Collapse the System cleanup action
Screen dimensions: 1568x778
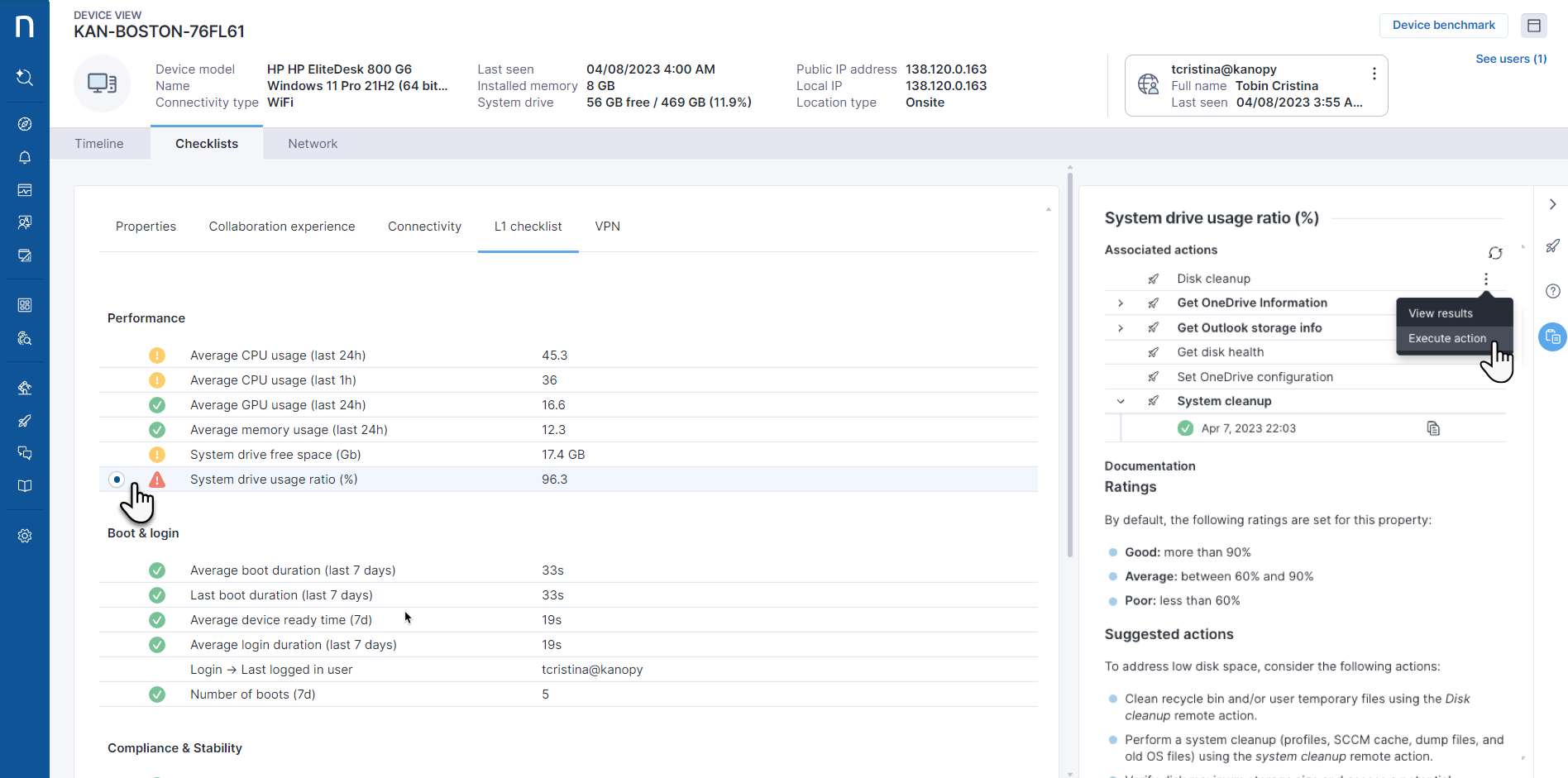[x=1121, y=401]
